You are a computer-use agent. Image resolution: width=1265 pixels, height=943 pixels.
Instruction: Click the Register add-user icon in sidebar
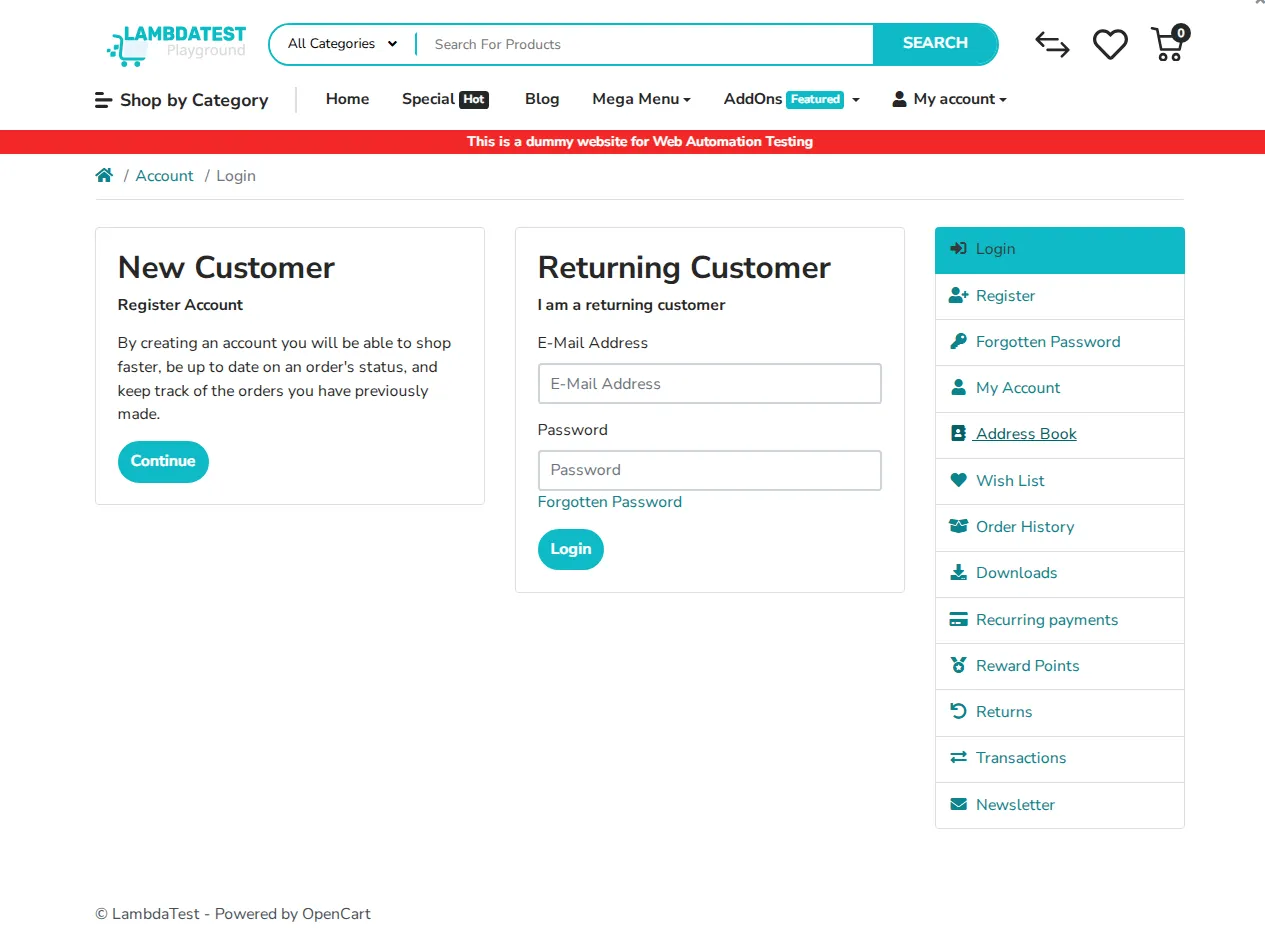(959, 296)
